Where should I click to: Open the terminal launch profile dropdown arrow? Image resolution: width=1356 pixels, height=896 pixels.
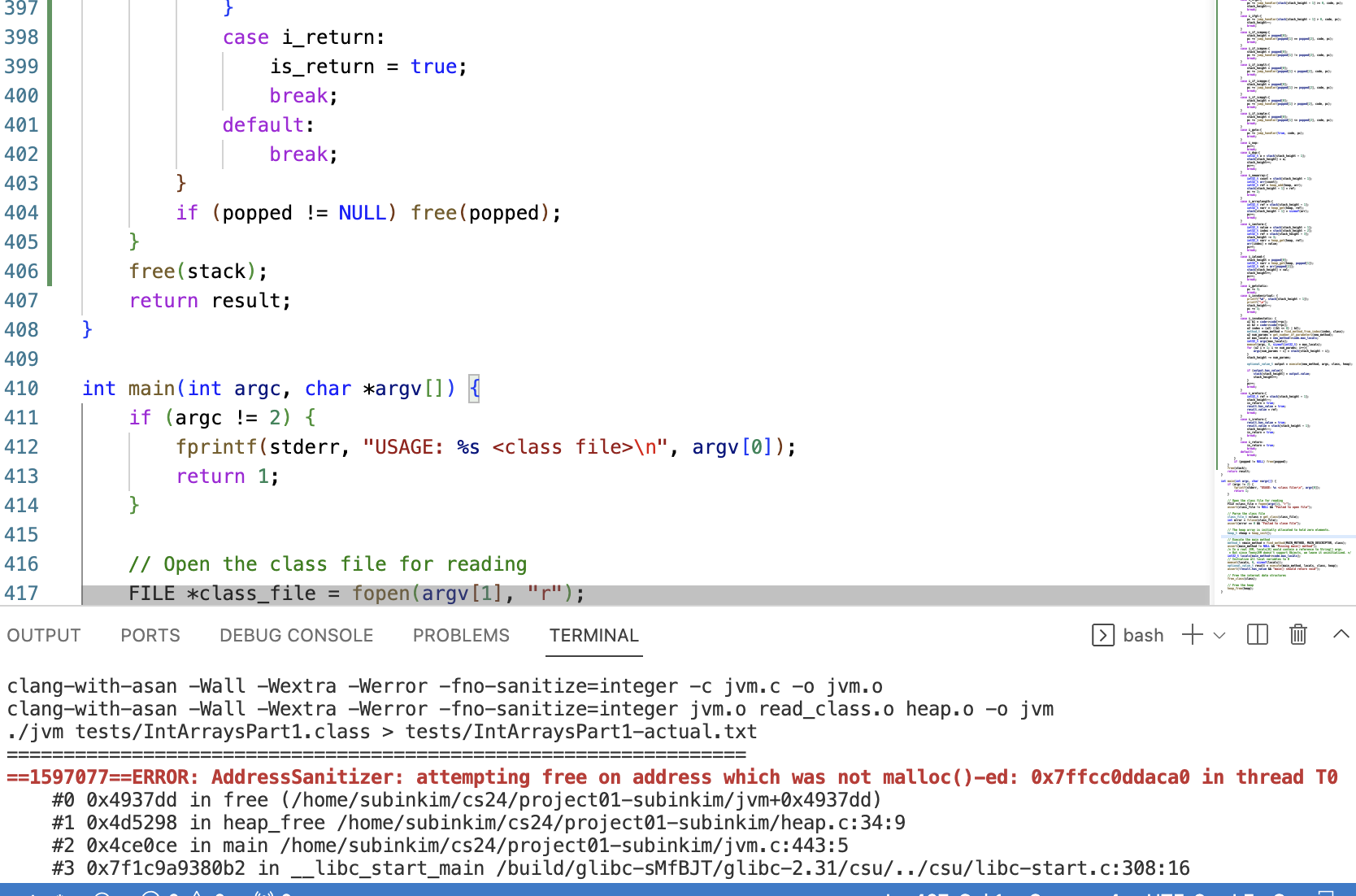[1219, 636]
